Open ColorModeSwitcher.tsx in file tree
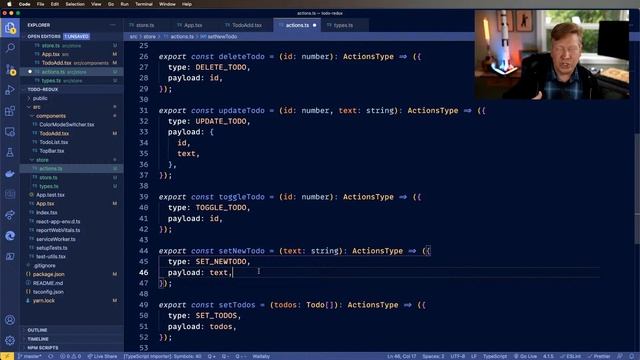The height and width of the screenshot is (360, 640). [x=67, y=124]
